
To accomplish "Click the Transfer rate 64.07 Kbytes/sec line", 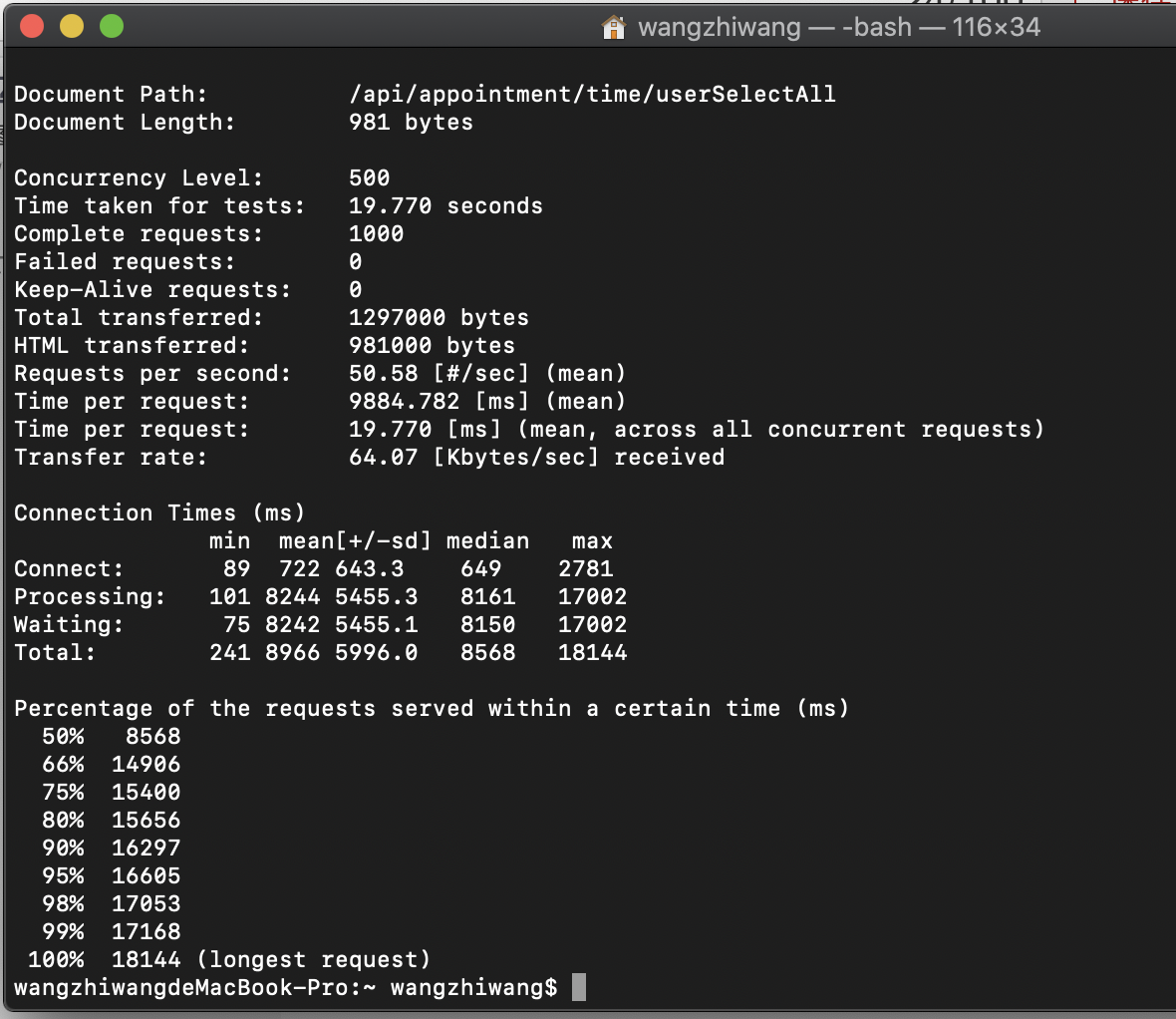I will 369,457.
